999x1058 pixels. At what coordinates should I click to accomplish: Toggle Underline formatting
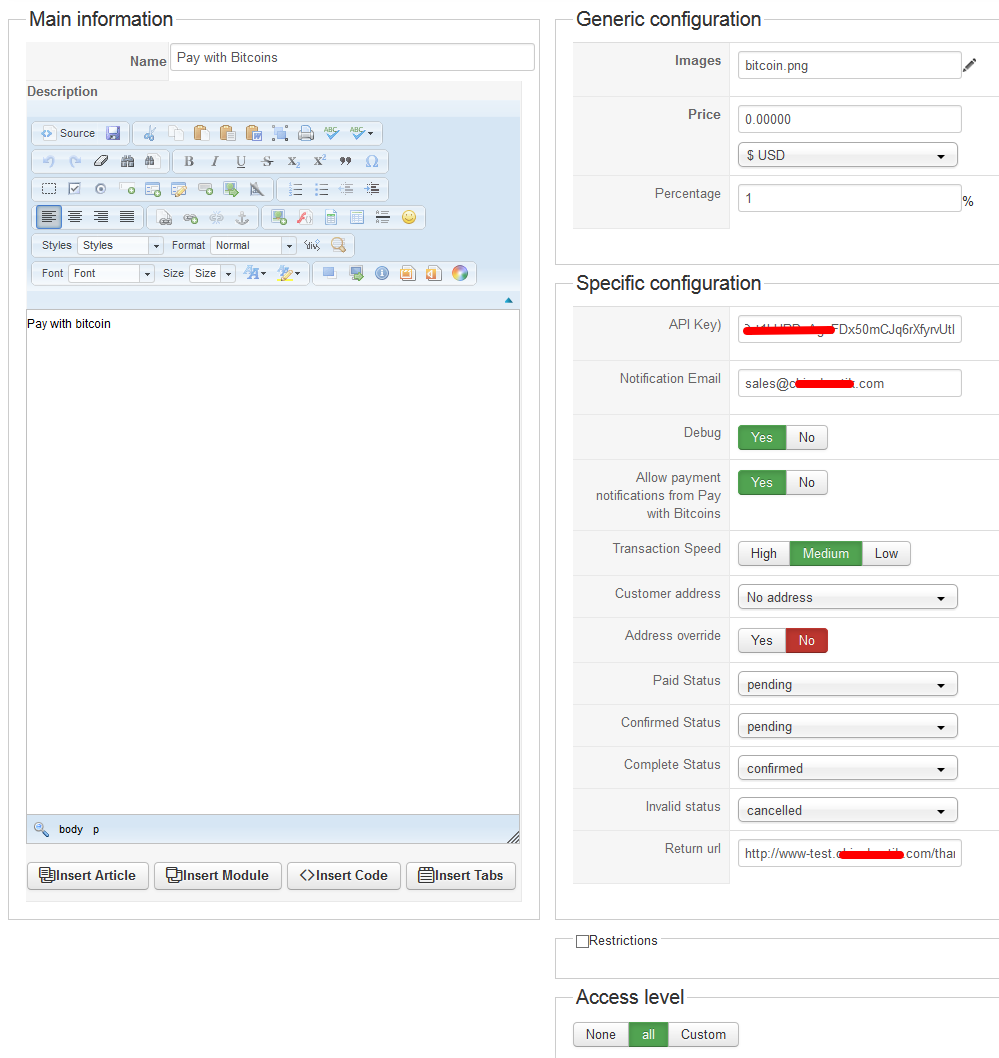tap(241, 161)
